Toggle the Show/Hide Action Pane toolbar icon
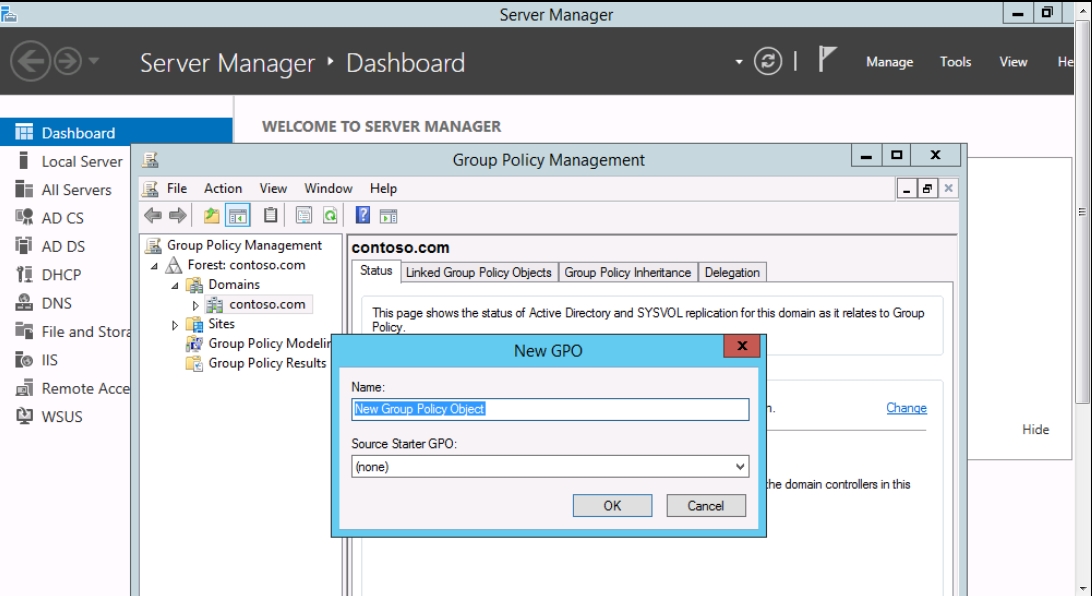Image resolution: width=1092 pixels, height=596 pixels. click(389, 216)
